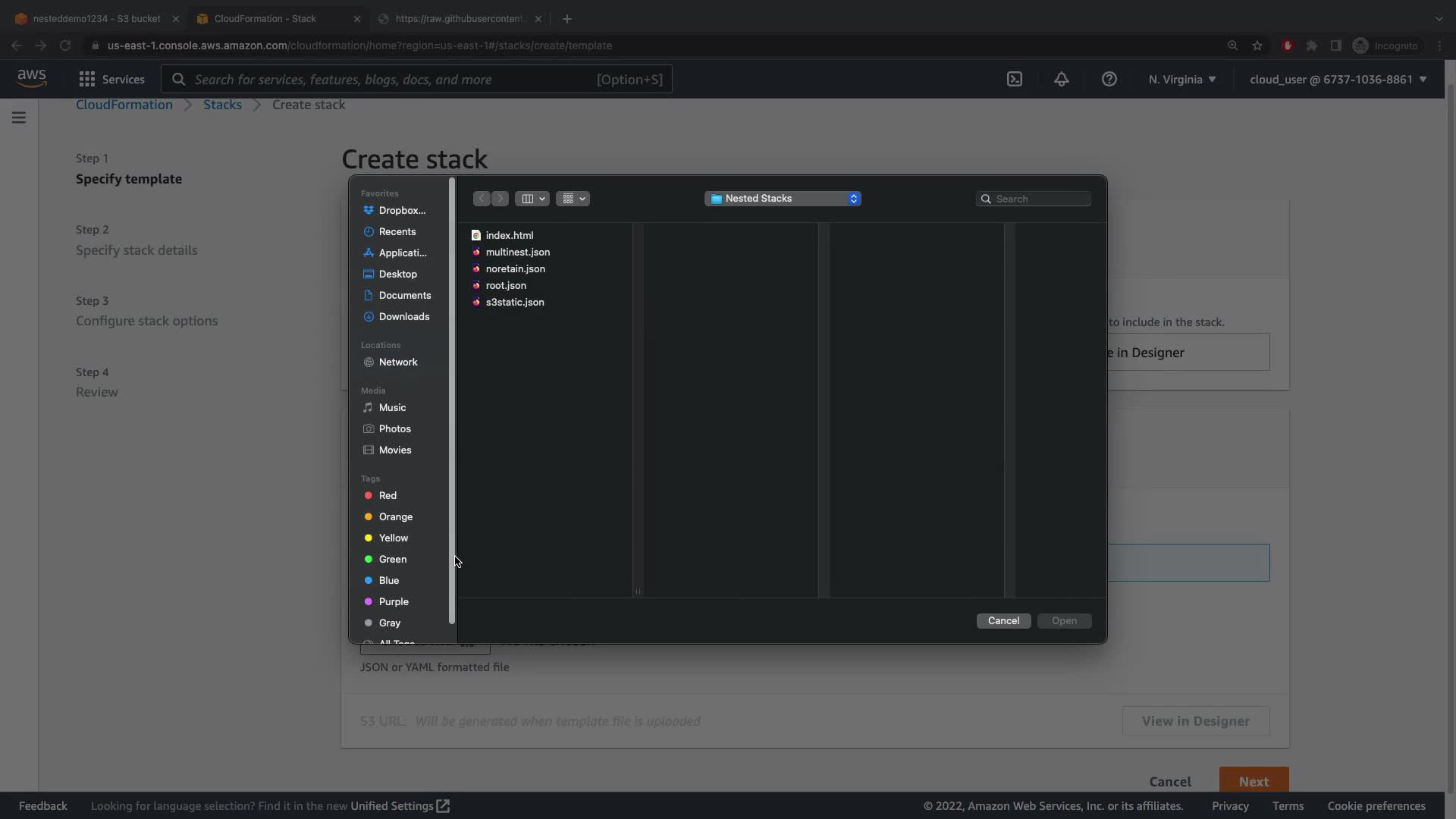Image resolution: width=1456 pixels, height=819 pixels.
Task: Select Dropbox in Favorites sidebar
Action: tap(401, 211)
